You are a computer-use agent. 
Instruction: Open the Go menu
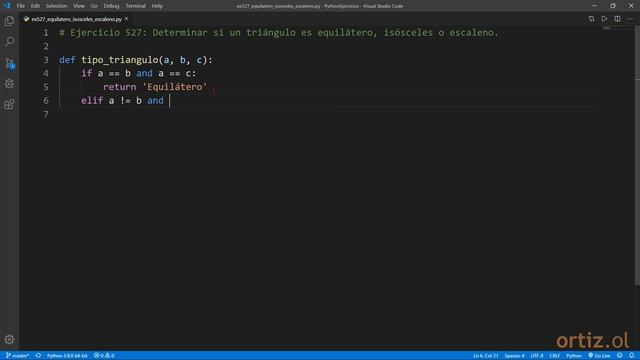94,6
